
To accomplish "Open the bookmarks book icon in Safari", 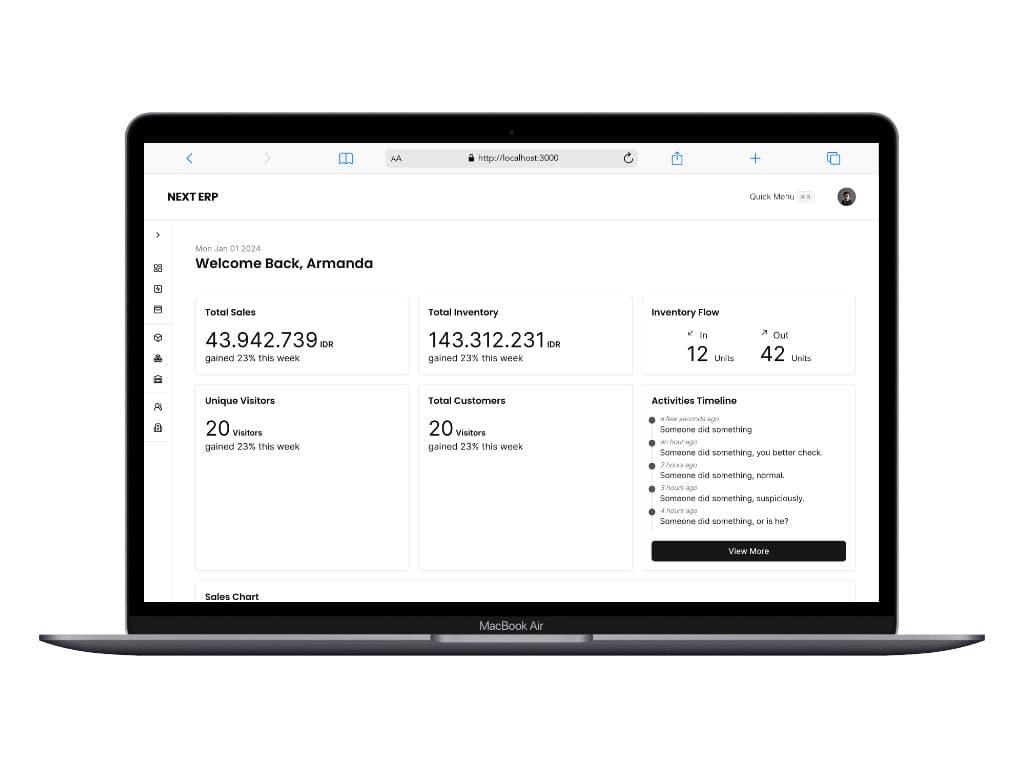I will (346, 157).
